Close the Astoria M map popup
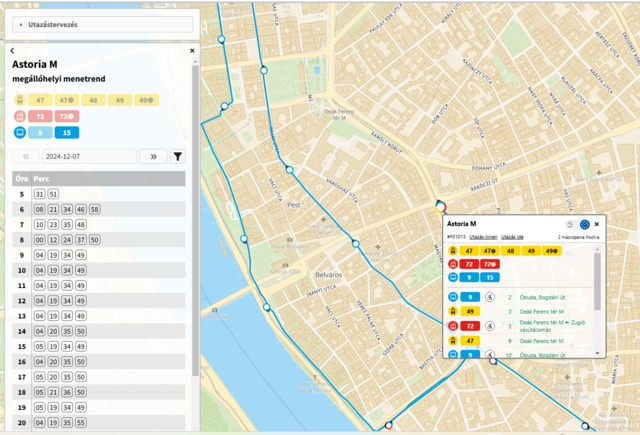 597,224
